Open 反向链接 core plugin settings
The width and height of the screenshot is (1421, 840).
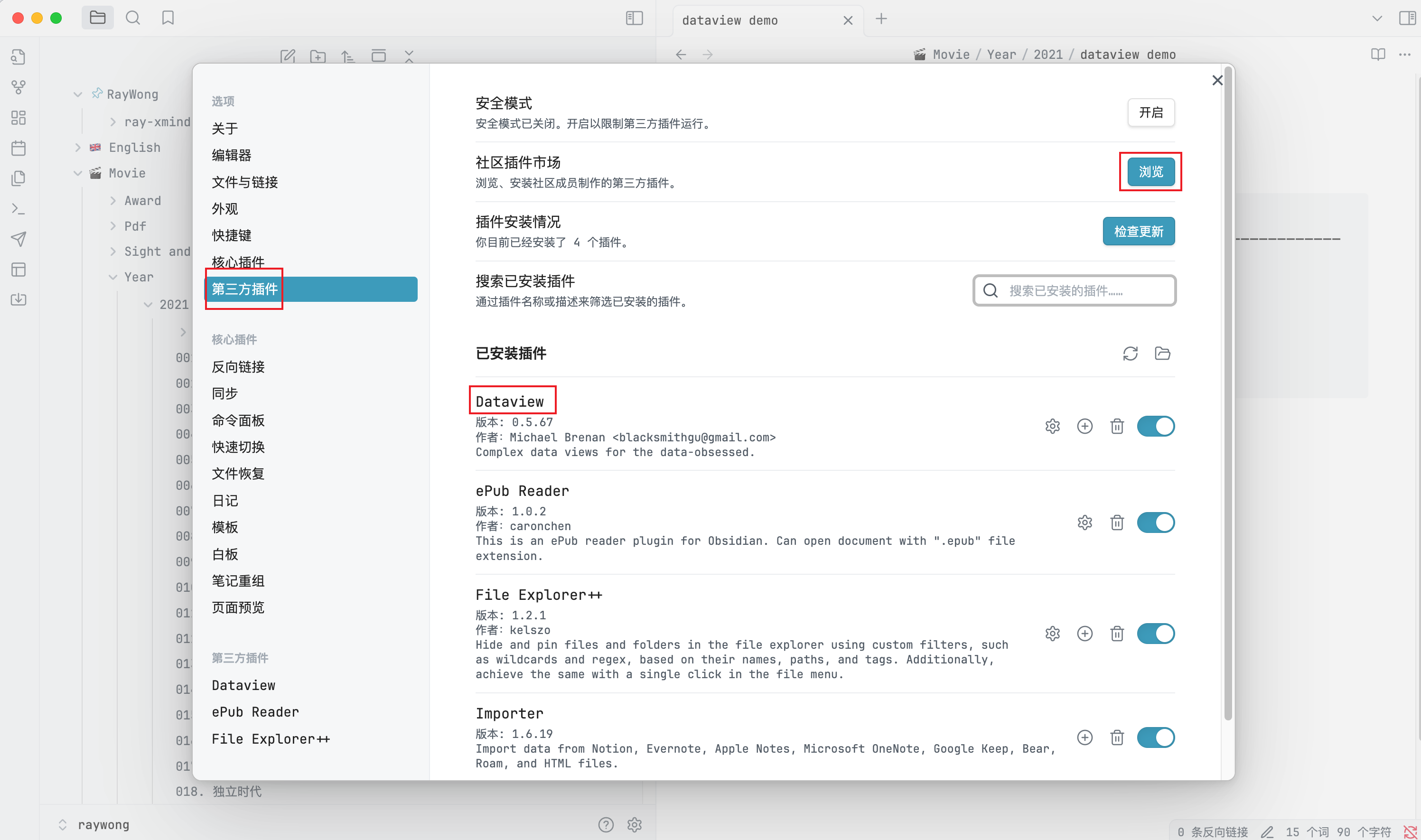(238, 367)
